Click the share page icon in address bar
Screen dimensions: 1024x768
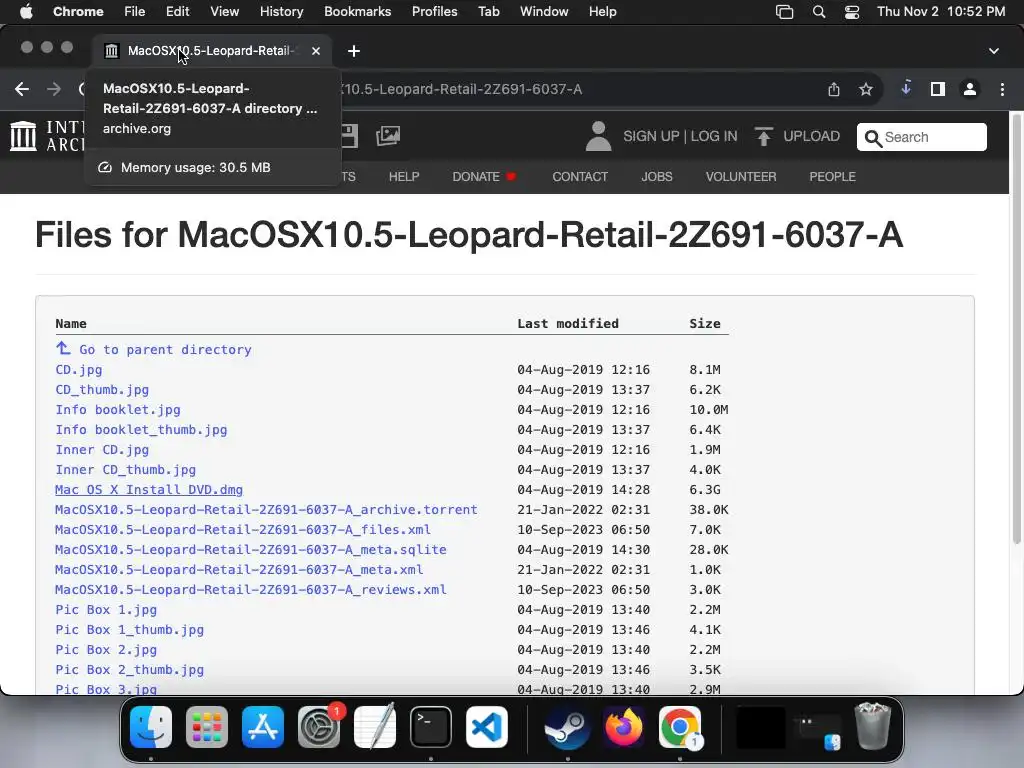coord(834,89)
